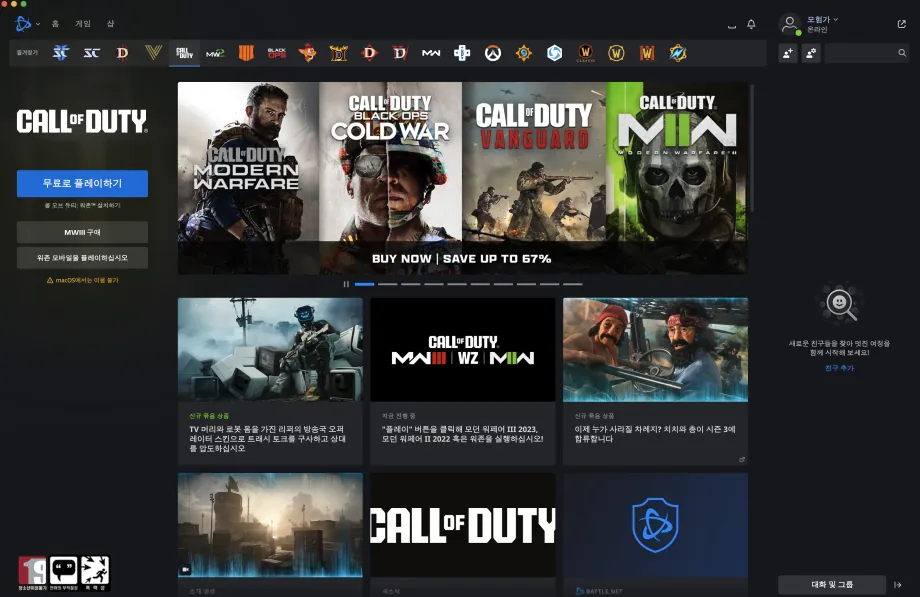Open the Warcraft III red W icon
920x597 pixels.
pos(647,53)
